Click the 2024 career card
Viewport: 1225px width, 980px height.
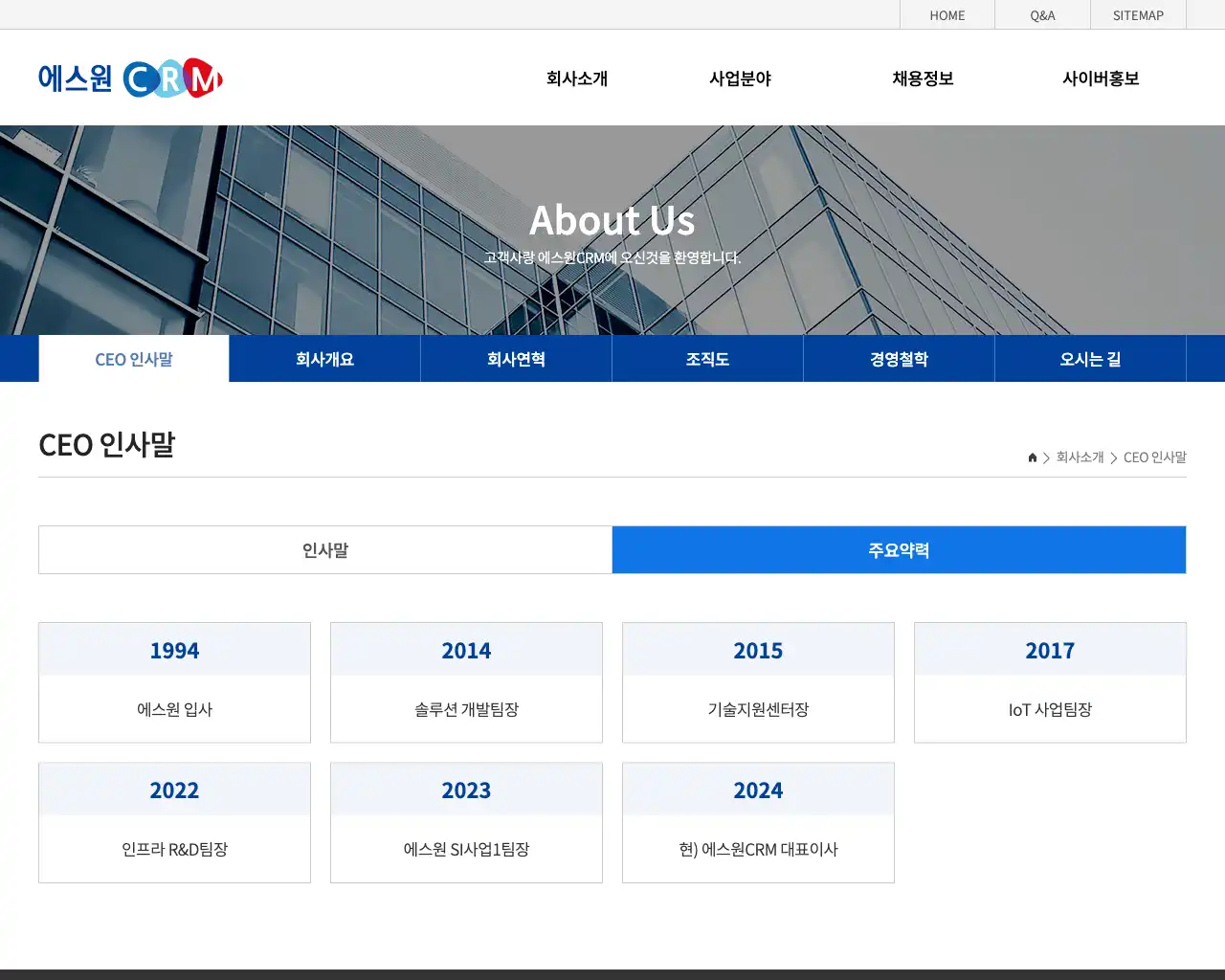758,821
